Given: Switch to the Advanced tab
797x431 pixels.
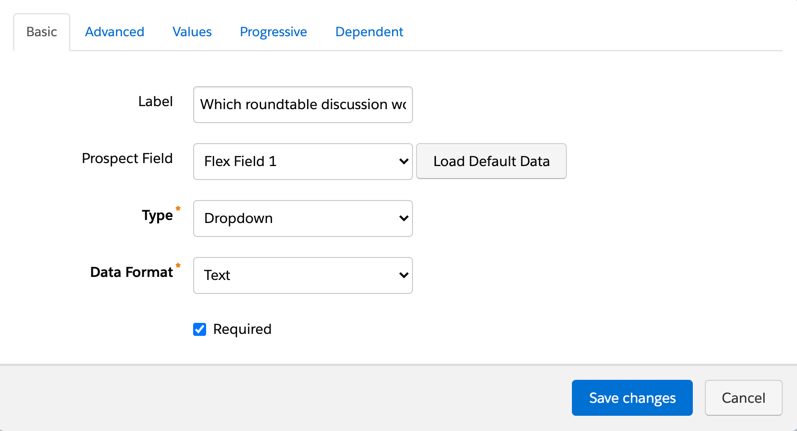Looking at the screenshot, I should click(114, 32).
